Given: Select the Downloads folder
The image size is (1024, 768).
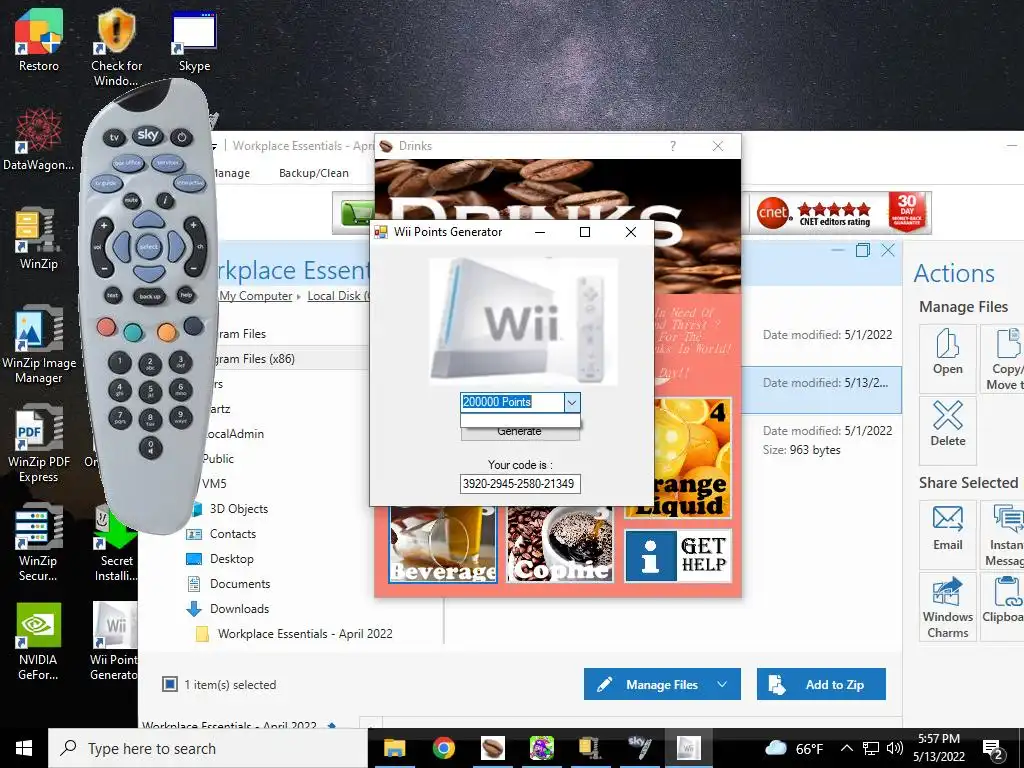Looking at the screenshot, I should (x=239, y=609).
